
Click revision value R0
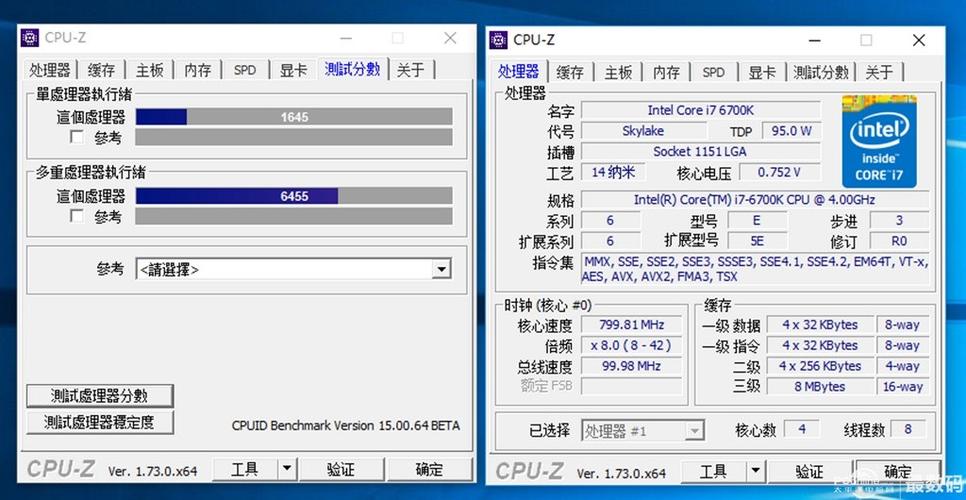899,241
